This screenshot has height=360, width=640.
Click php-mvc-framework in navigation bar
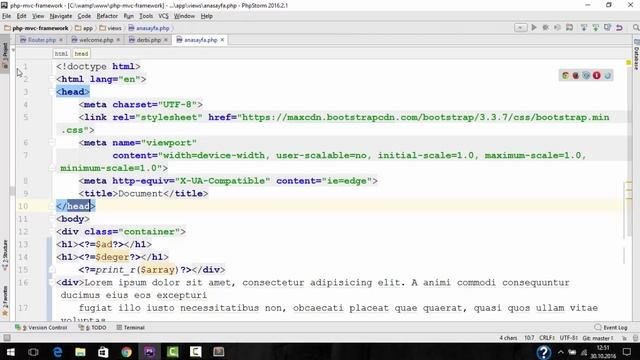pos(36,28)
